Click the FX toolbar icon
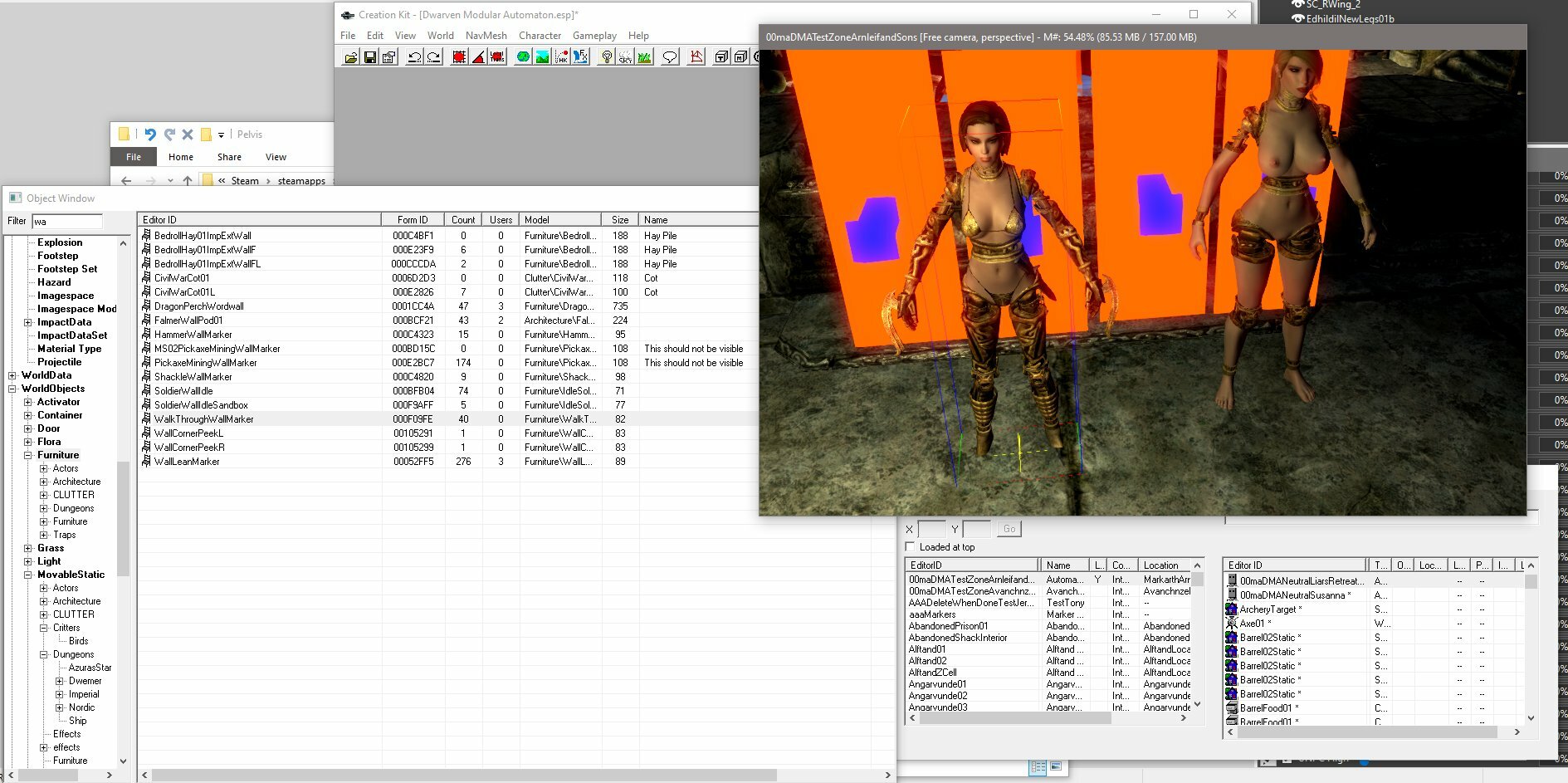Image resolution: width=1568 pixels, height=783 pixels. tap(581, 56)
